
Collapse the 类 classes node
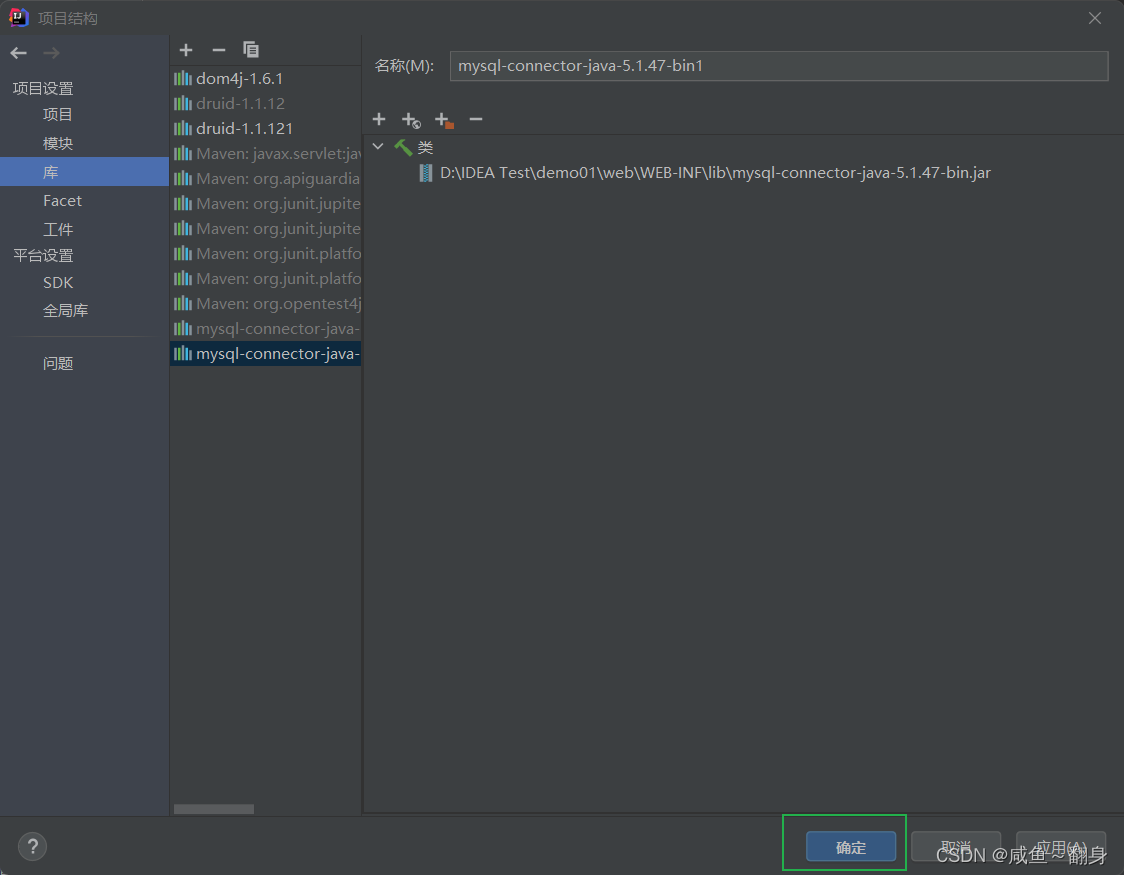pyautogui.click(x=378, y=147)
